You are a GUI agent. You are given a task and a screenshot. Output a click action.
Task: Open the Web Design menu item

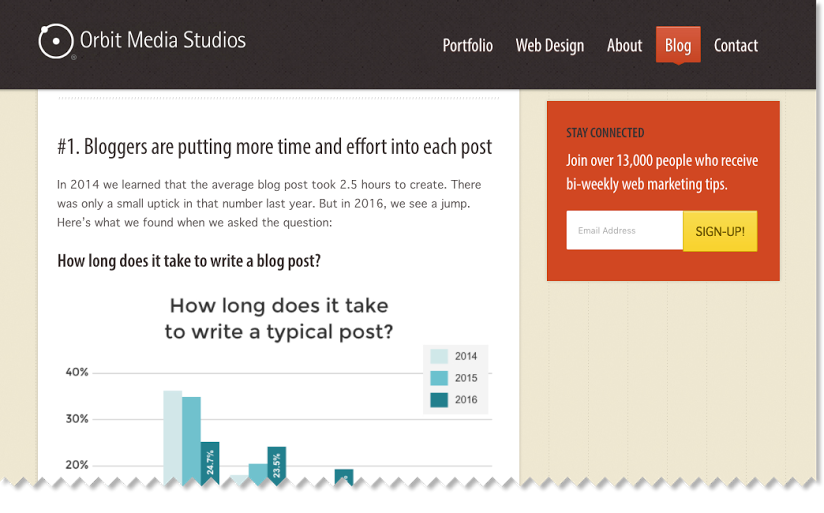pos(550,45)
